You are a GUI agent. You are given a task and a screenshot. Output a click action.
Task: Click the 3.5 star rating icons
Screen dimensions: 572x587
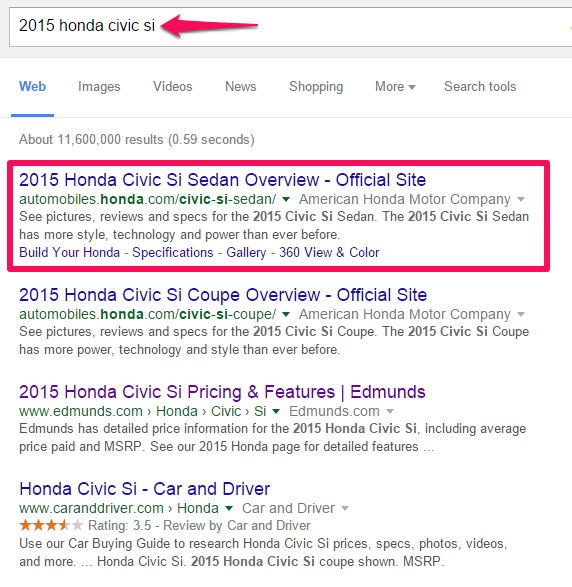(51, 526)
